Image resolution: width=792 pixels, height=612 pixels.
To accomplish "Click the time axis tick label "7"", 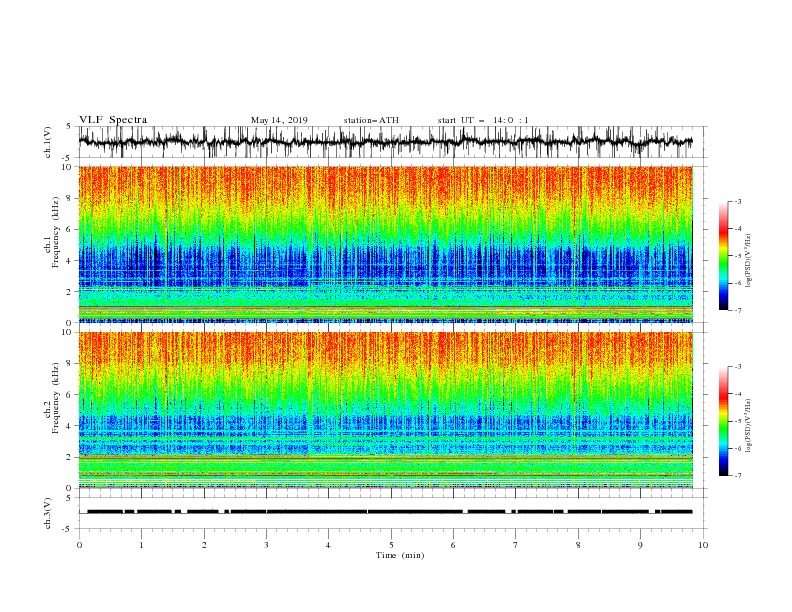I will (x=516, y=545).
